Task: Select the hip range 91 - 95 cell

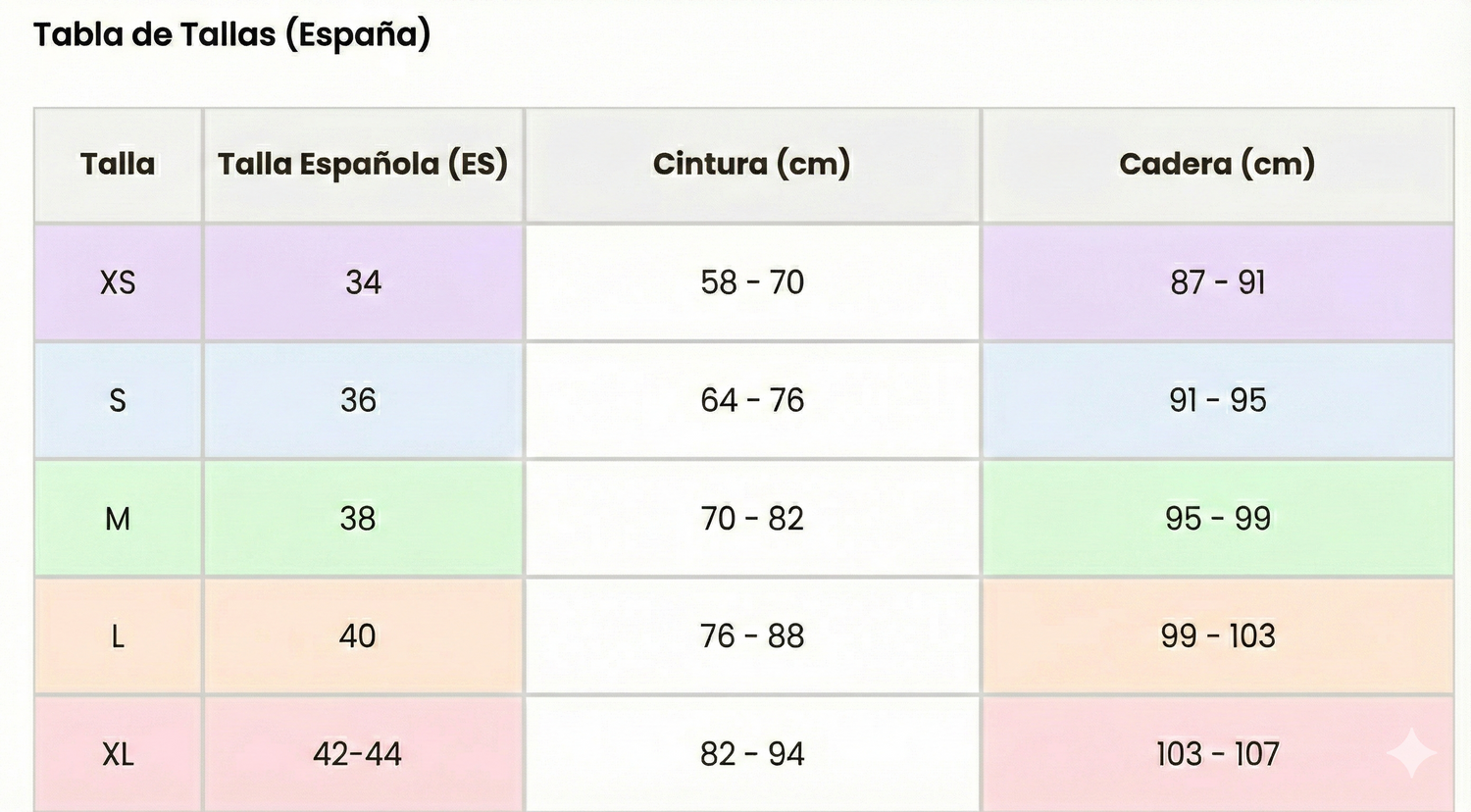Action: [1217, 400]
